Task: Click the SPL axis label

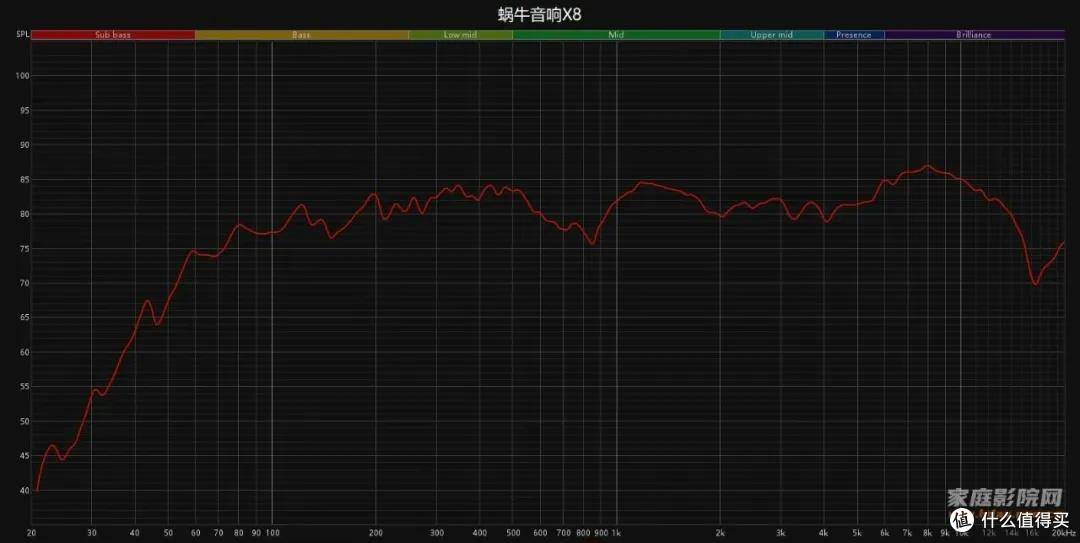Action: point(22,34)
